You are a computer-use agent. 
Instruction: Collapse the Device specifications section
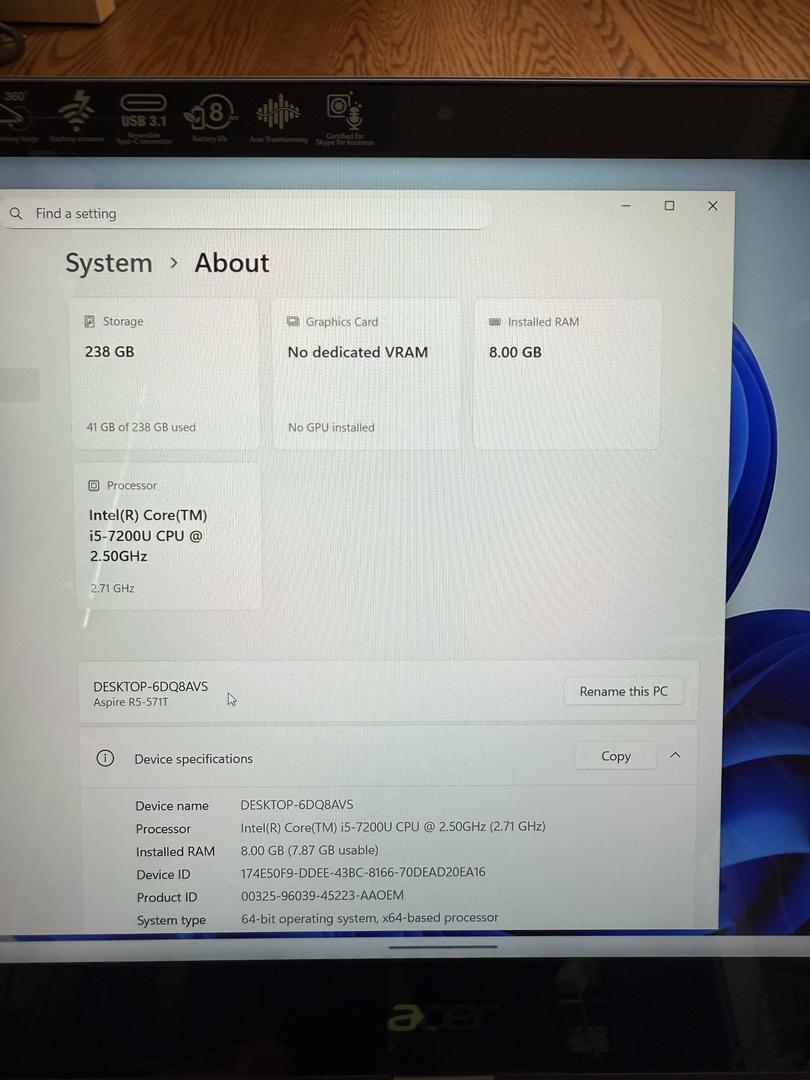pyautogui.click(x=675, y=755)
